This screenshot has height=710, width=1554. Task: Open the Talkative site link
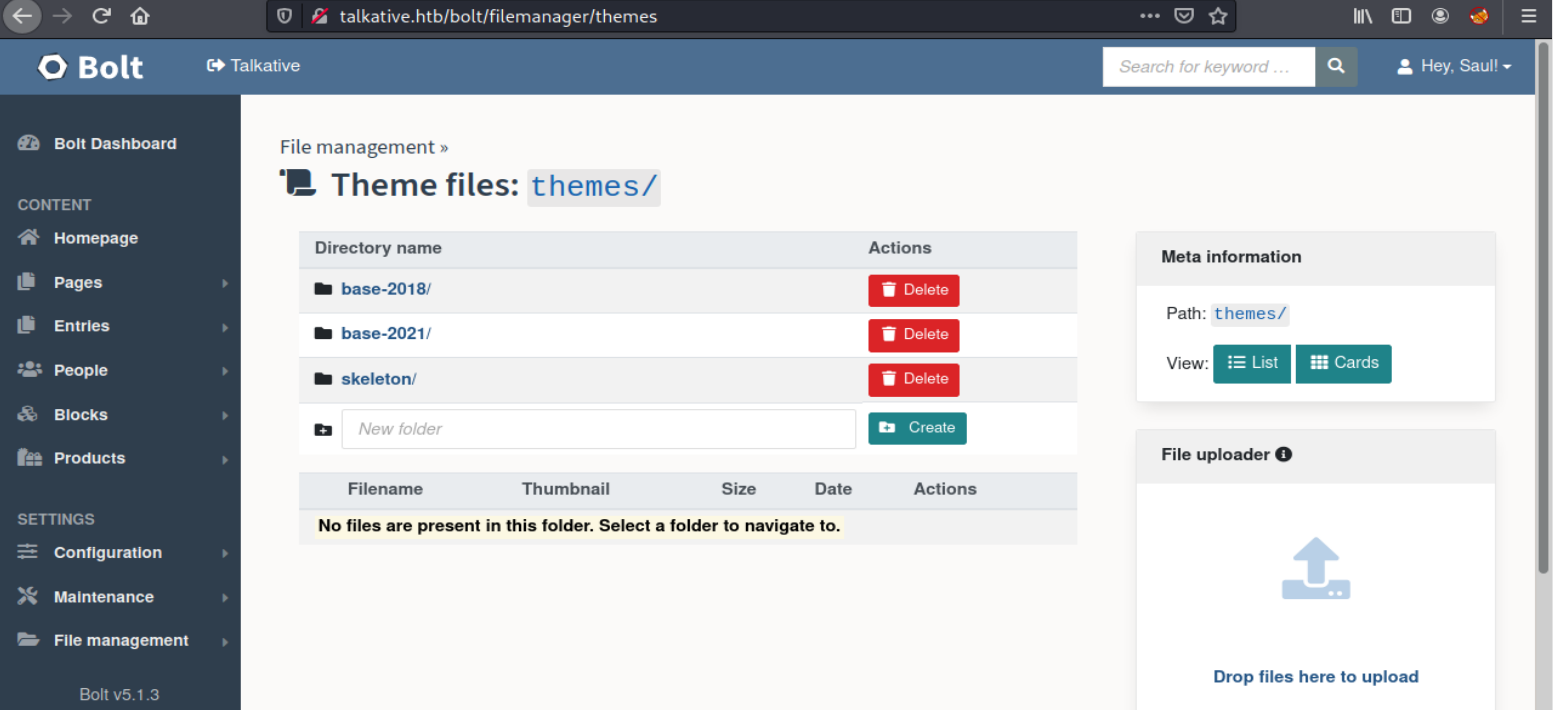pyautogui.click(x=253, y=66)
